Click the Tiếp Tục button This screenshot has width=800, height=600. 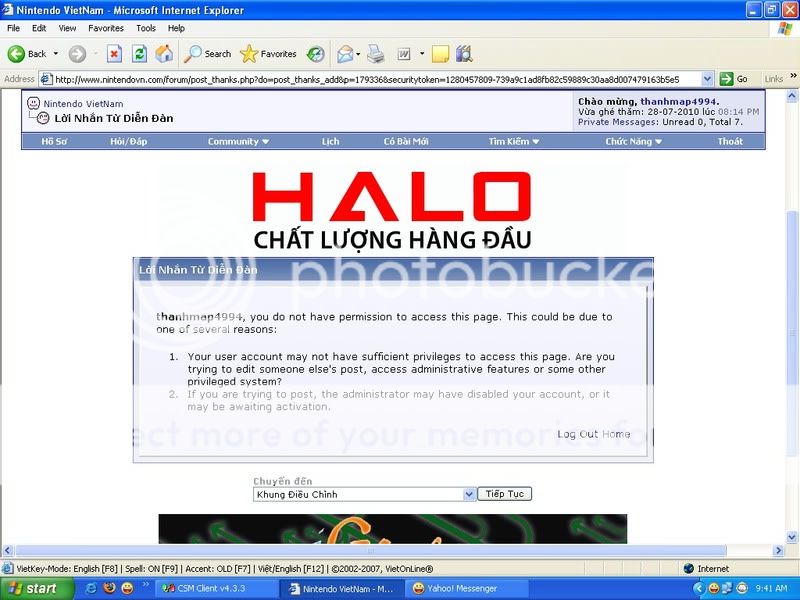tap(505, 494)
